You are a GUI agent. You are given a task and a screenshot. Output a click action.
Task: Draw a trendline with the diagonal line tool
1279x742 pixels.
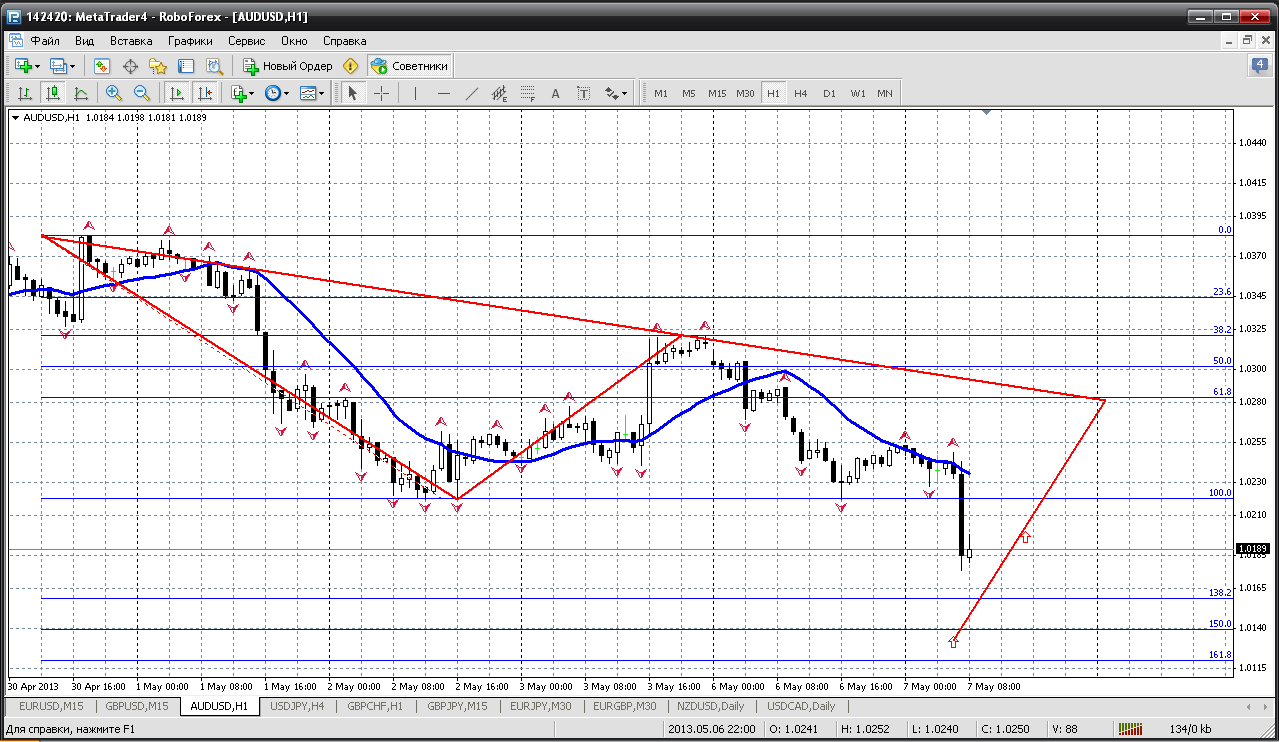click(472, 93)
